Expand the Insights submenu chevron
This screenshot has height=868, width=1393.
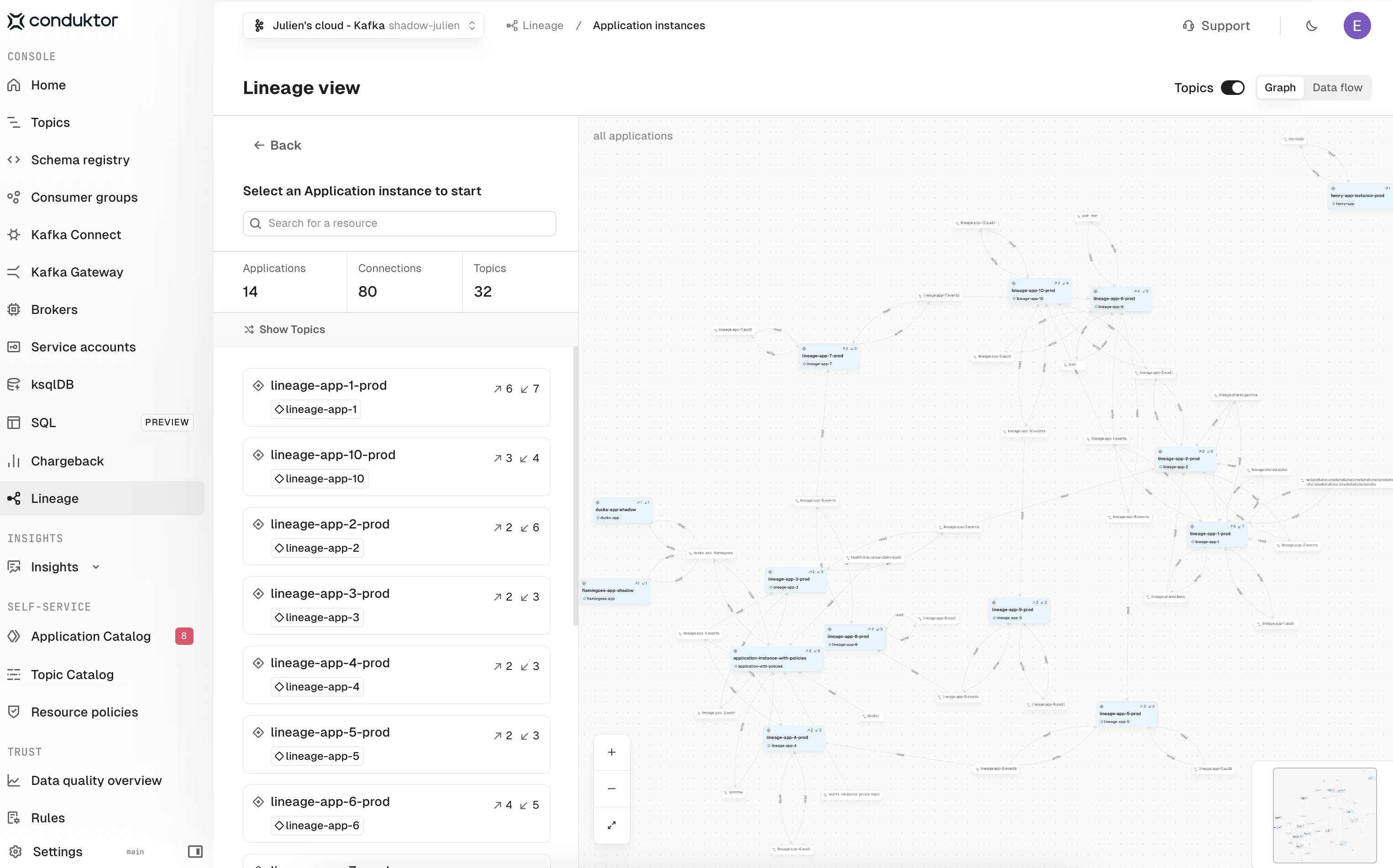pyautogui.click(x=96, y=567)
